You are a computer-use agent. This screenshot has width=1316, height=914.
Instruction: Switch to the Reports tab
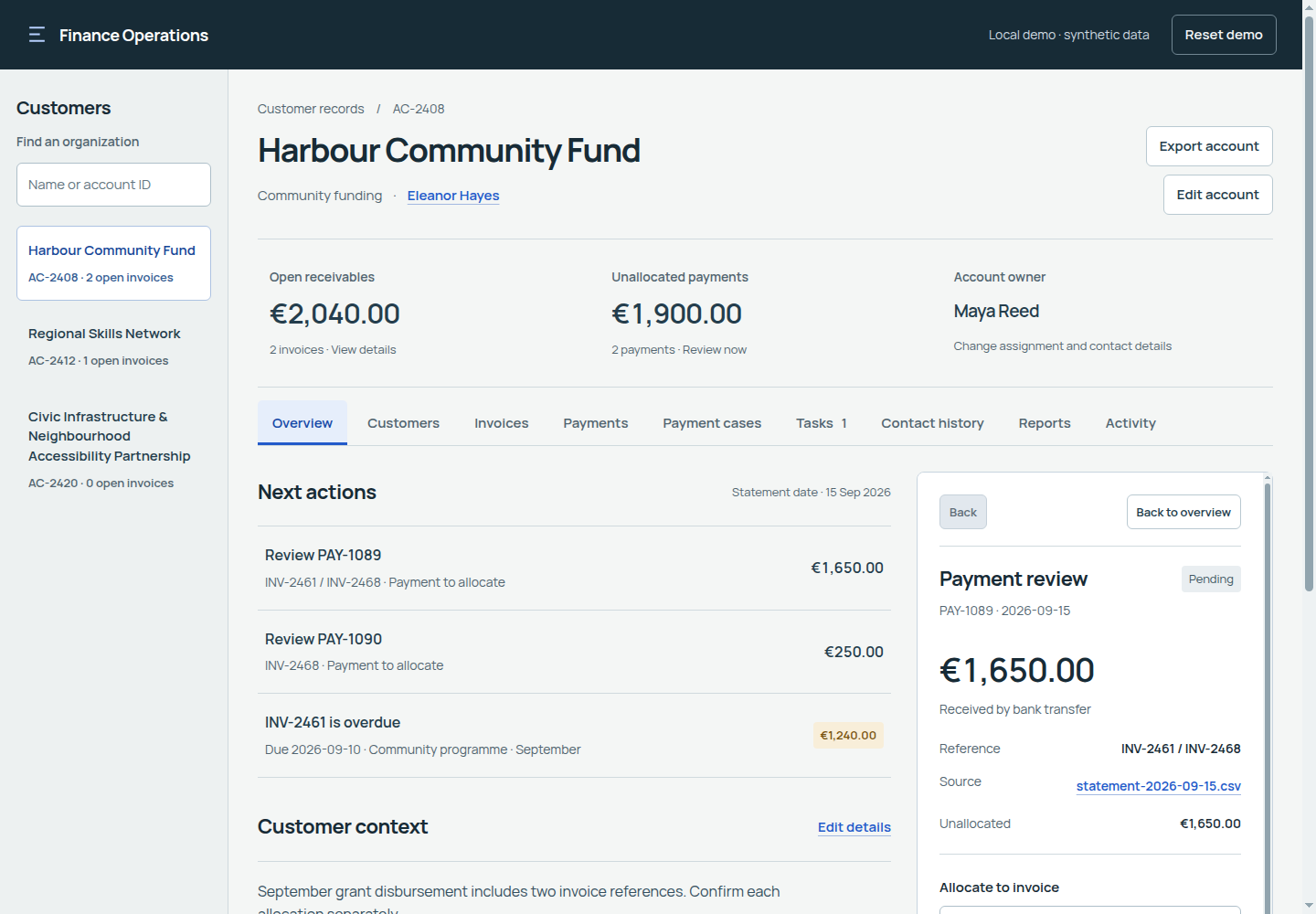tap(1045, 423)
